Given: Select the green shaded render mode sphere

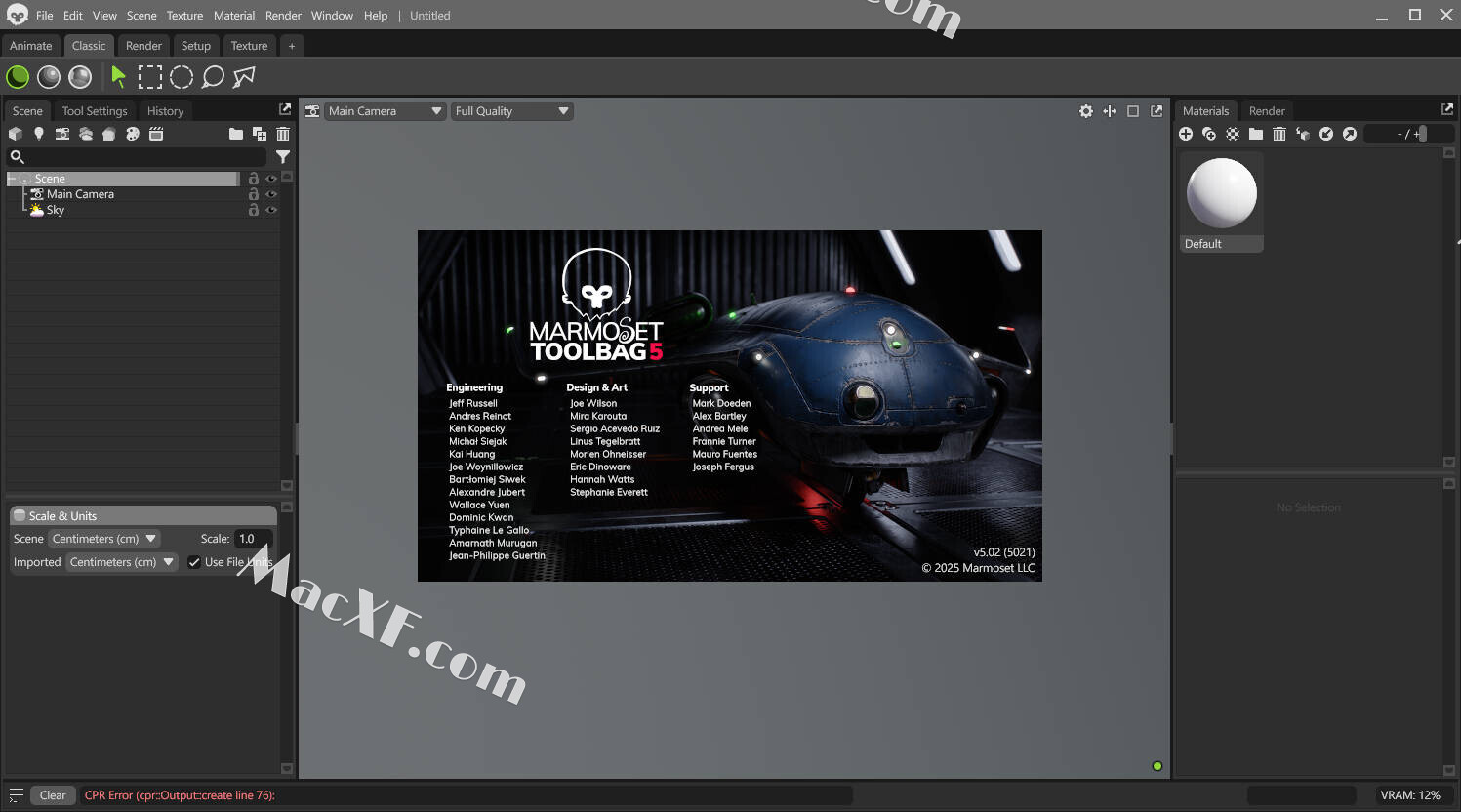Looking at the screenshot, I should 18,76.
